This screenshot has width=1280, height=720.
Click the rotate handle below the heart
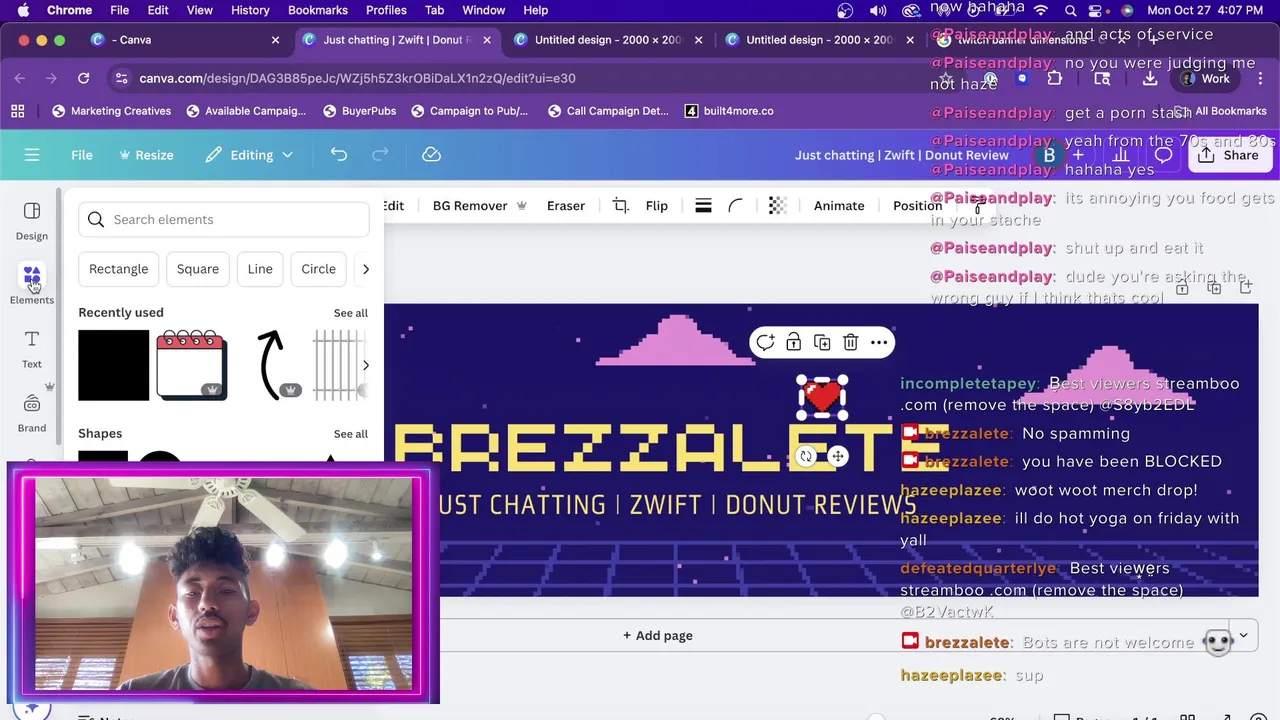tap(806, 457)
